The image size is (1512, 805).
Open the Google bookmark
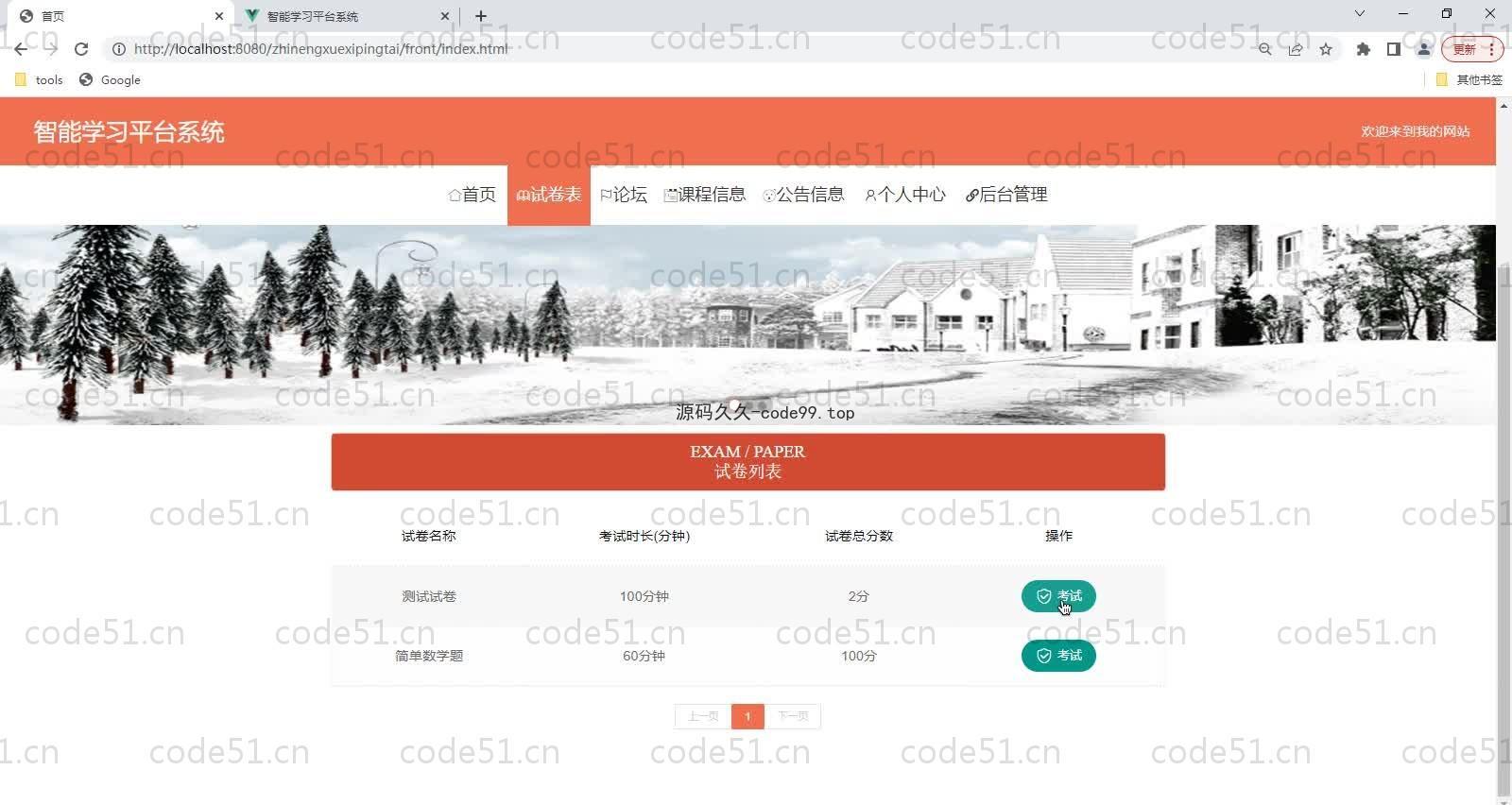tap(110, 80)
